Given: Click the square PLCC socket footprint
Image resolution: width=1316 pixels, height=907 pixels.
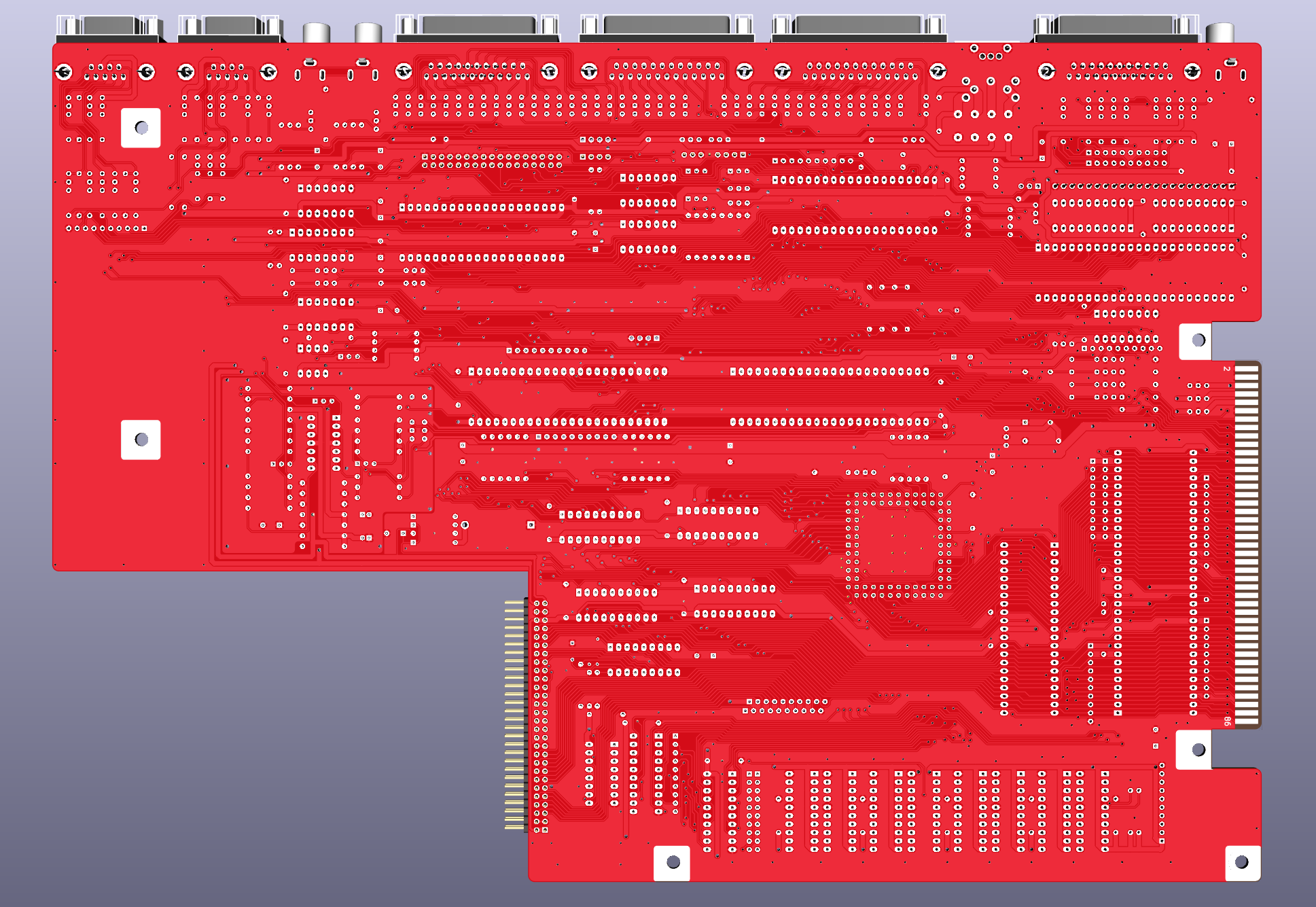Looking at the screenshot, I should 898,545.
